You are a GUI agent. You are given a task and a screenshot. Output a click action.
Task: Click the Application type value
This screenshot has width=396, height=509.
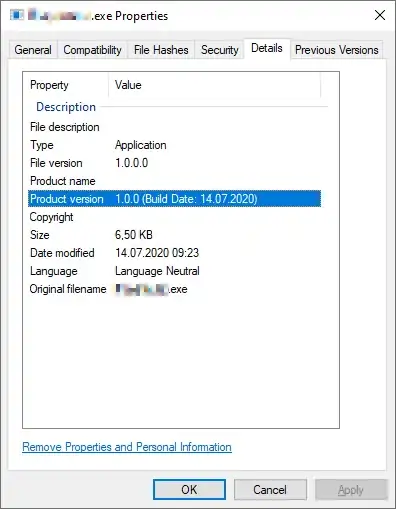[x=141, y=145]
